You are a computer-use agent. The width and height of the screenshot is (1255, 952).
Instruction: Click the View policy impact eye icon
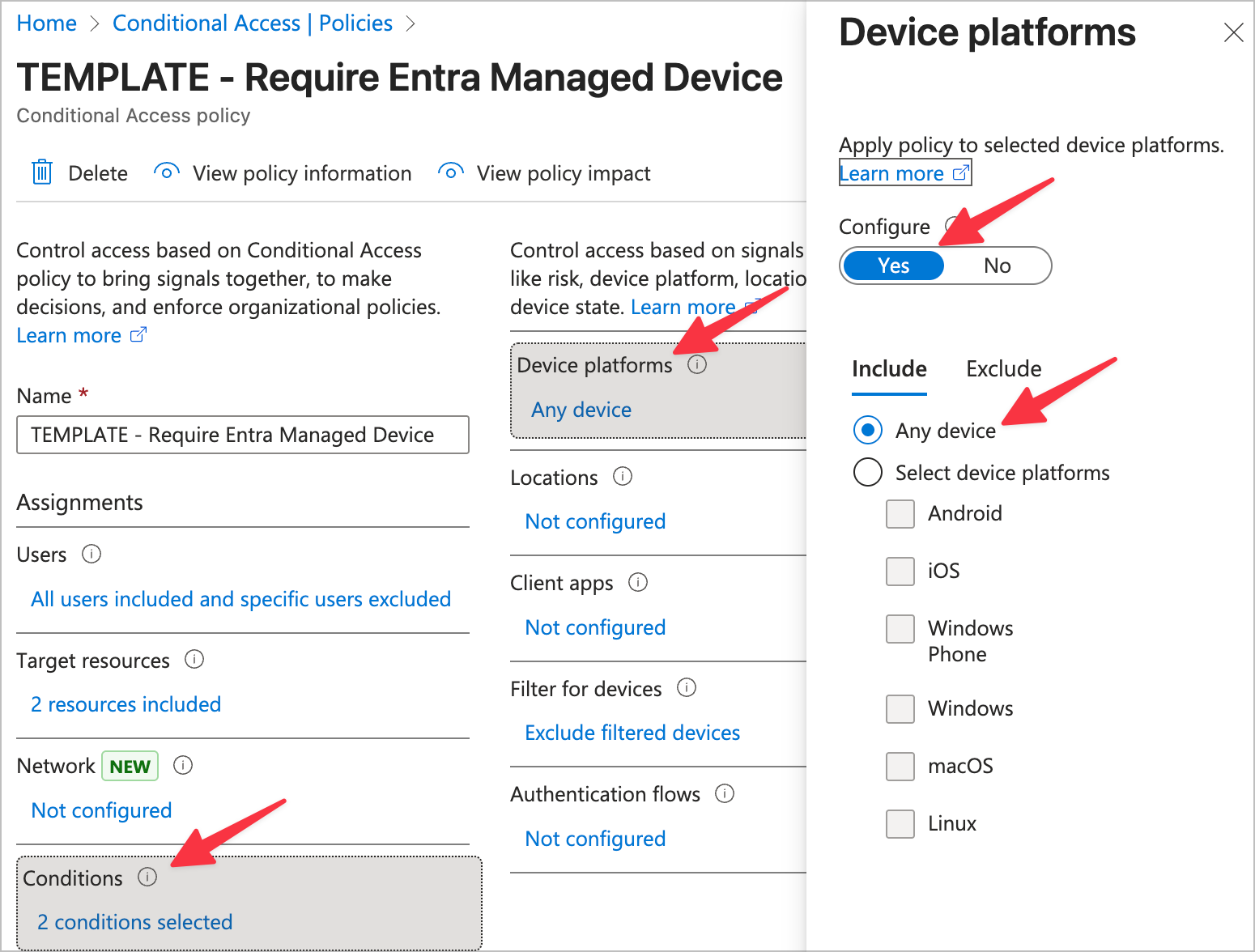click(x=450, y=172)
